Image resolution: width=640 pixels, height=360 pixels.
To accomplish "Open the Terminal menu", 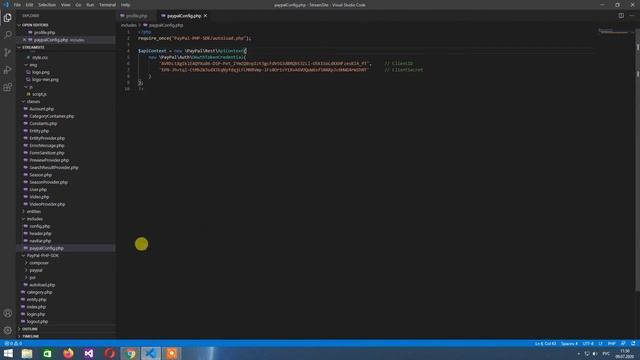I will tap(107, 5).
